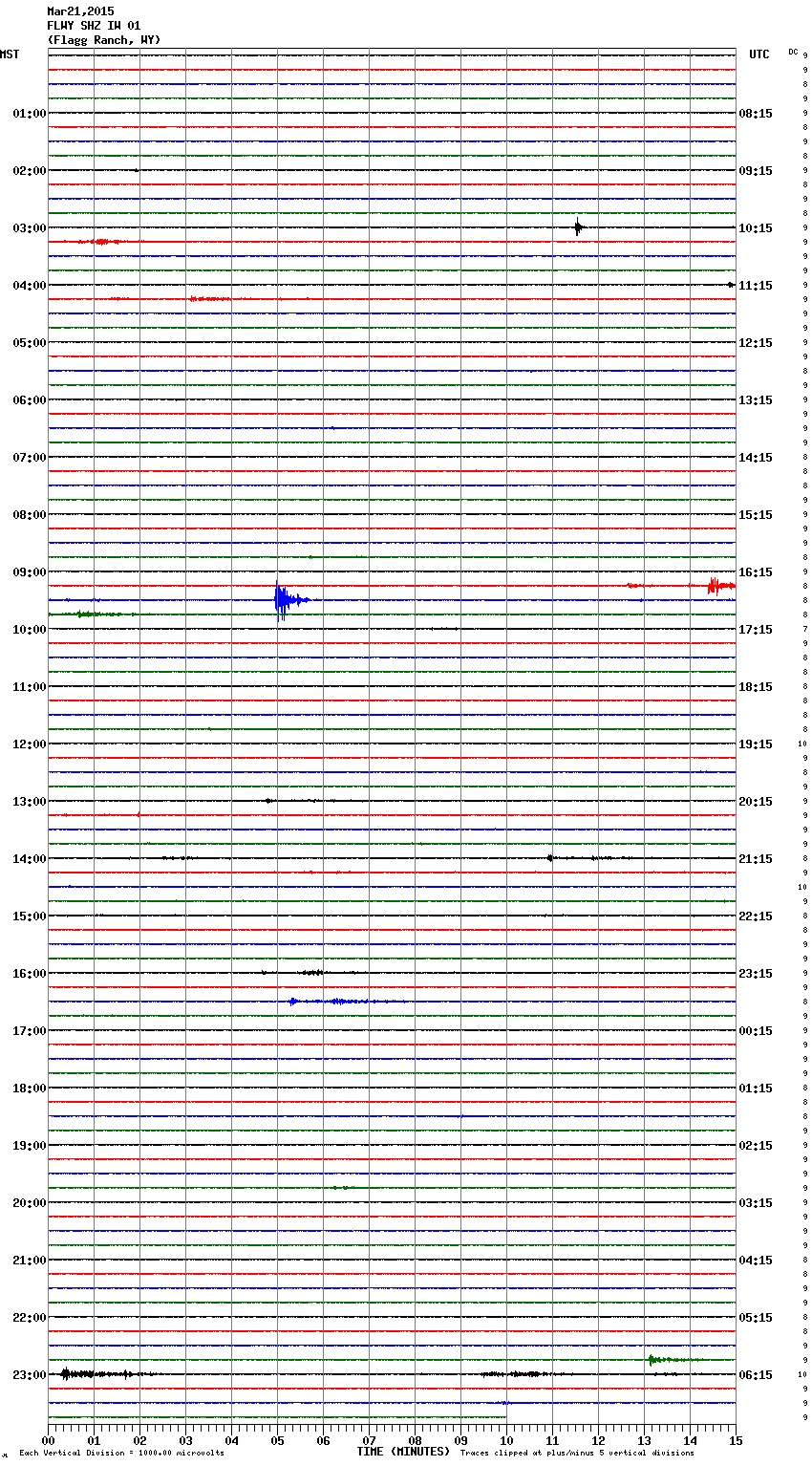
Task: Click the red signal on the 03:15 trace
Action: (x=100, y=242)
